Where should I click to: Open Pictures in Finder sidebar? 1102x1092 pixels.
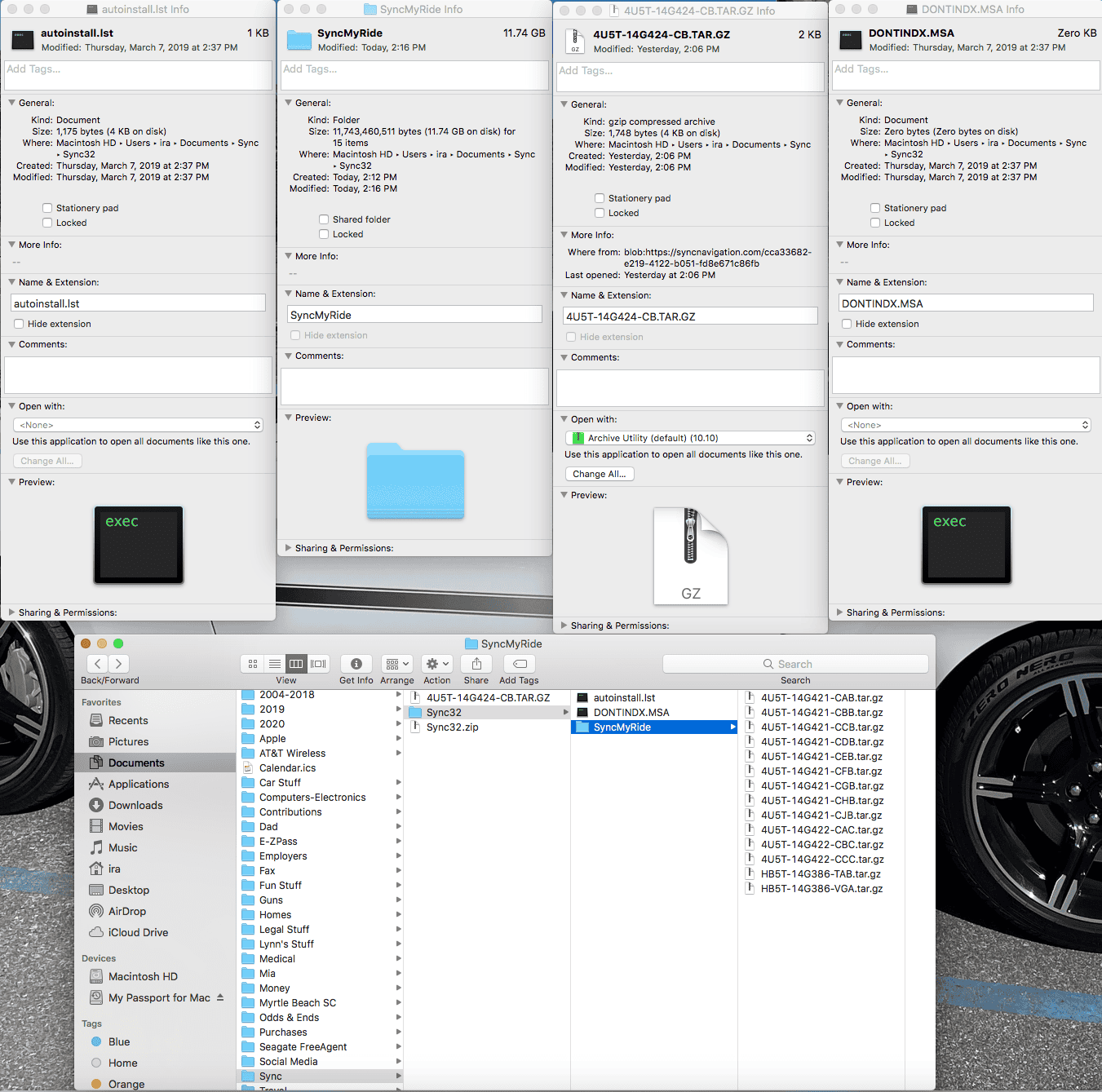[x=128, y=741]
